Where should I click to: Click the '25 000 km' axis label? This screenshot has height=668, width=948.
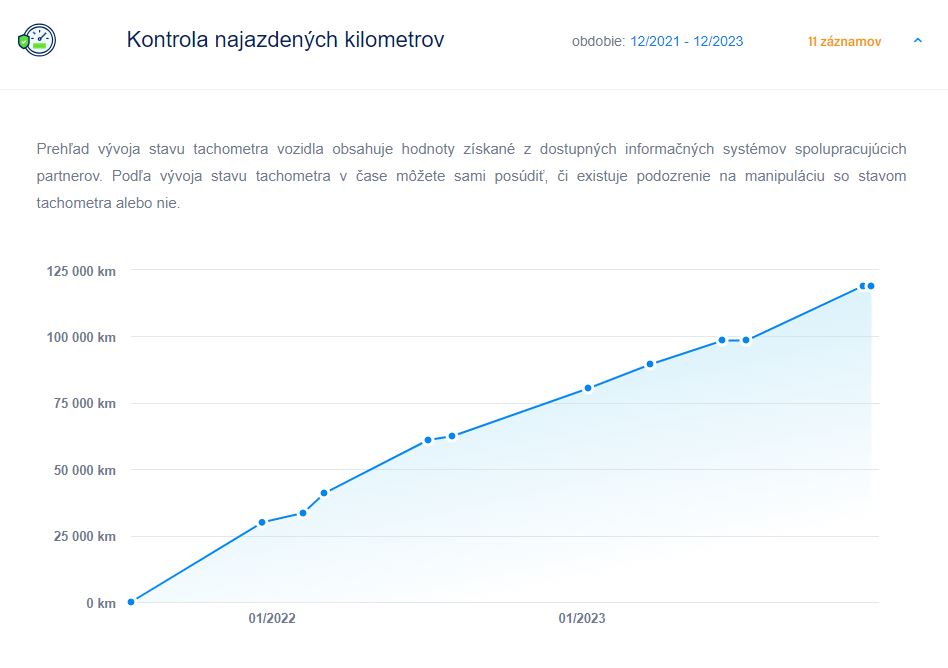tap(85, 536)
